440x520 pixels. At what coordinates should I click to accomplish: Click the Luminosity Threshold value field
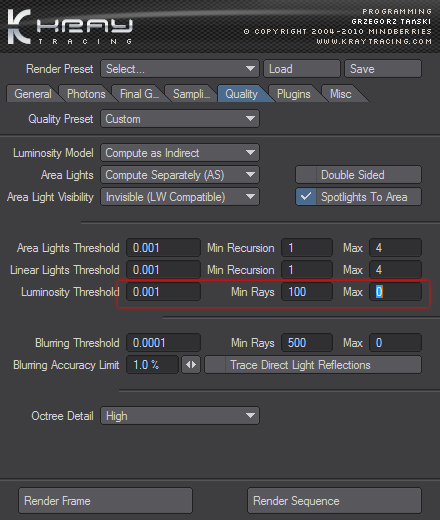163,292
